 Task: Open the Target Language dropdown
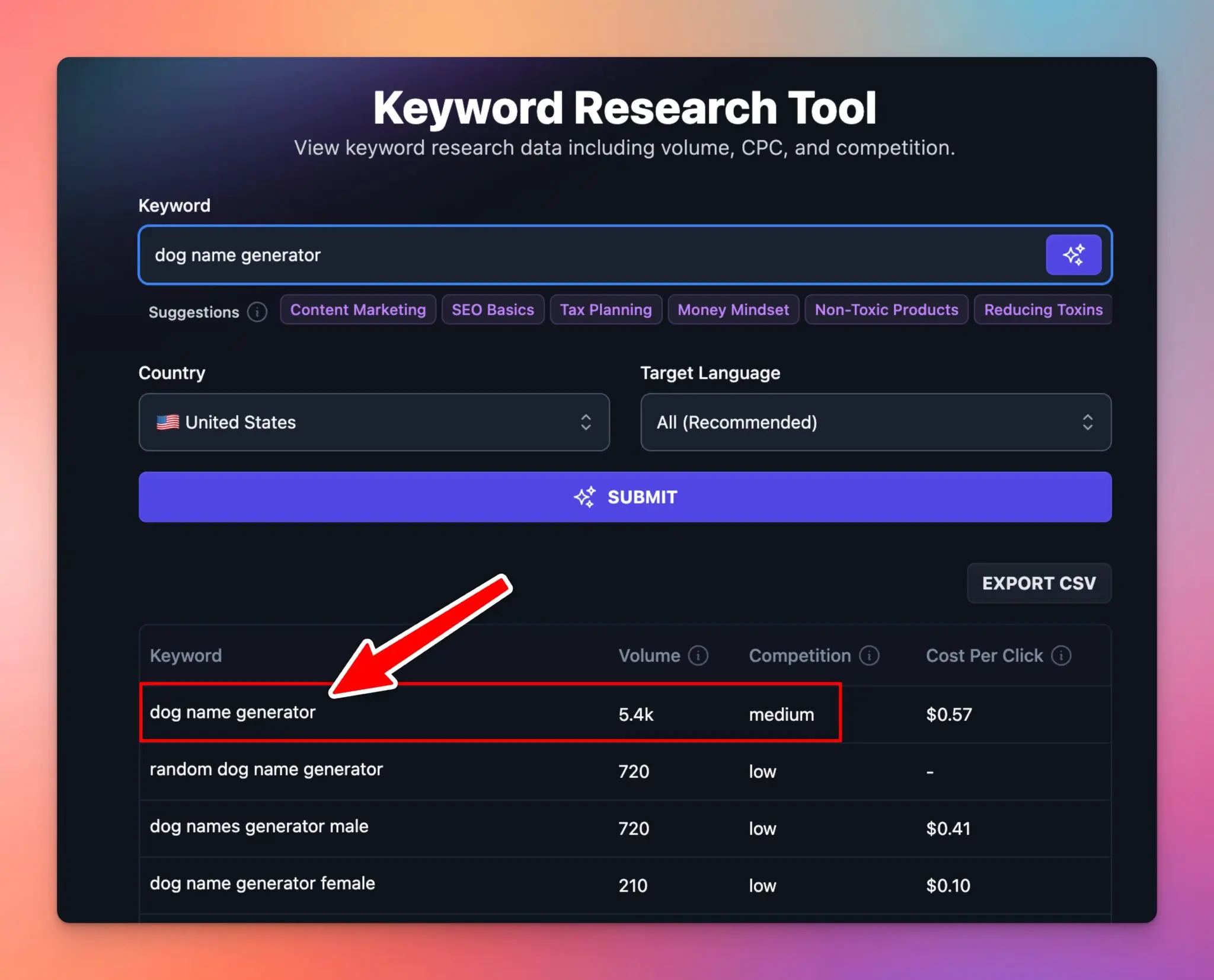[x=875, y=422]
